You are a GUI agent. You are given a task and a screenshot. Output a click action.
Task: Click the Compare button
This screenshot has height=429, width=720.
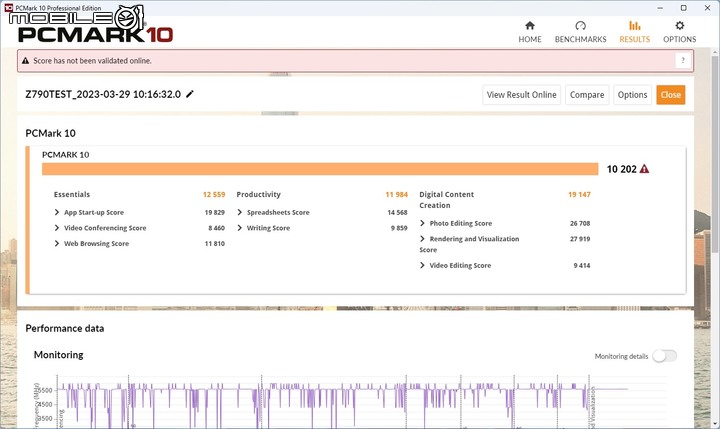[x=587, y=95]
